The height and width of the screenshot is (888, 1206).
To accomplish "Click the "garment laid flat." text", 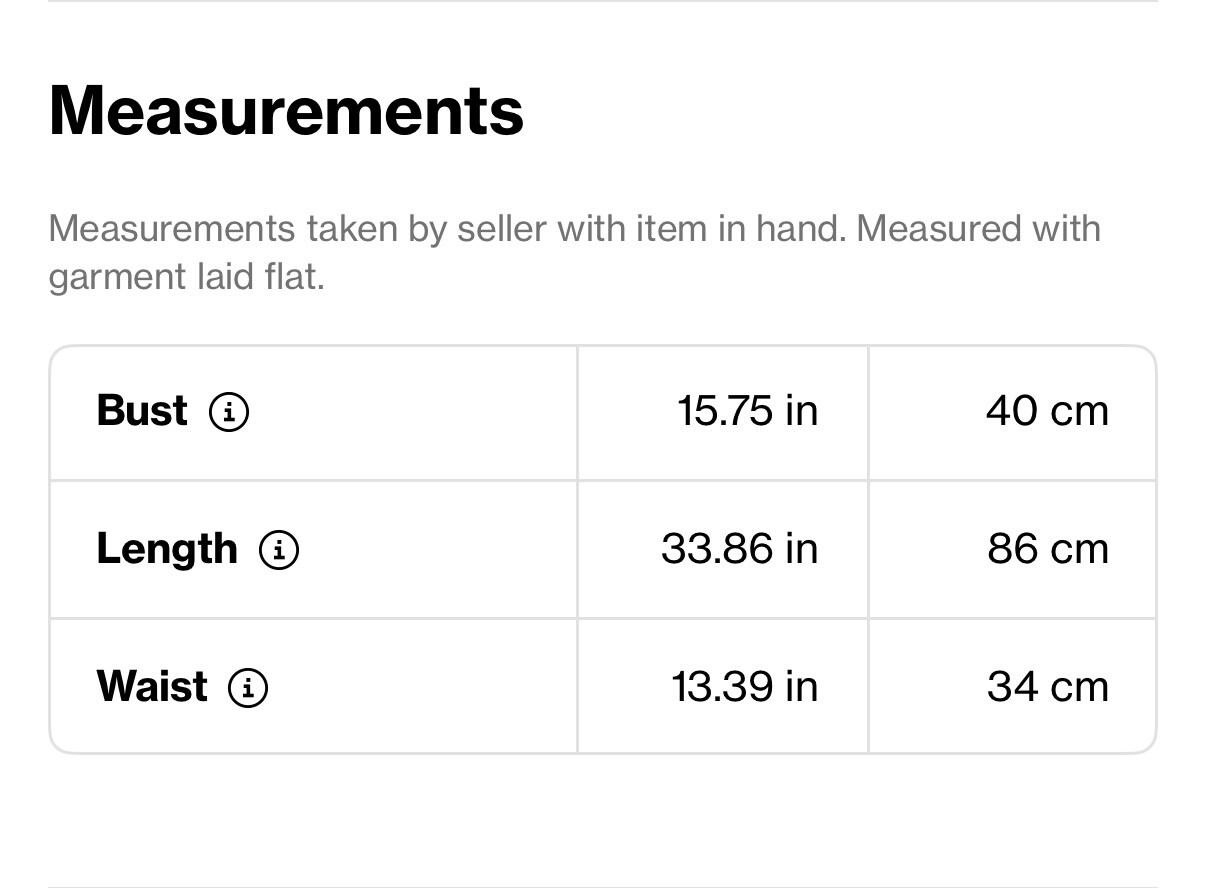I will [x=186, y=277].
